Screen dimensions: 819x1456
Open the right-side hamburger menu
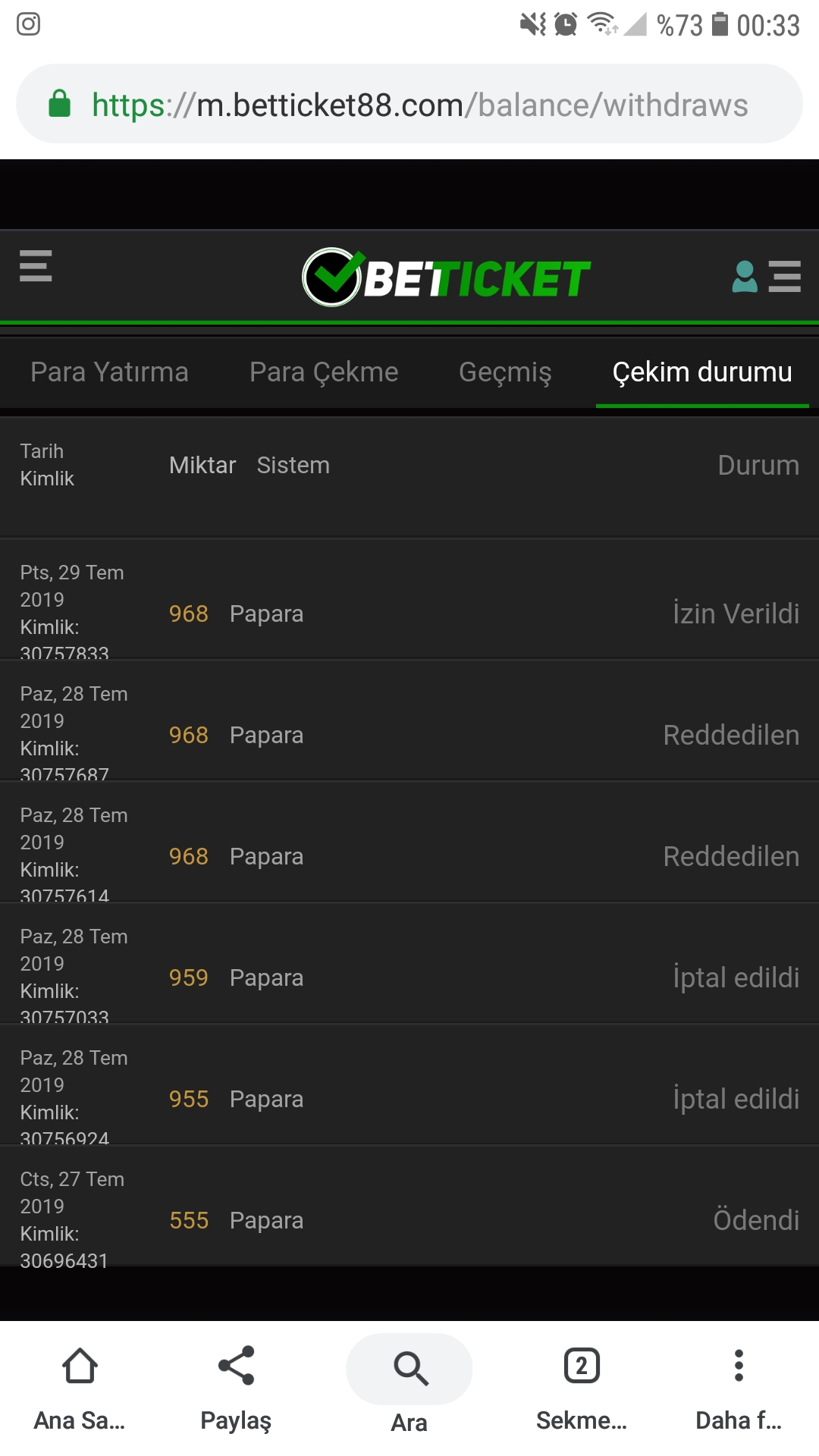pyautogui.click(x=785, y=277)
